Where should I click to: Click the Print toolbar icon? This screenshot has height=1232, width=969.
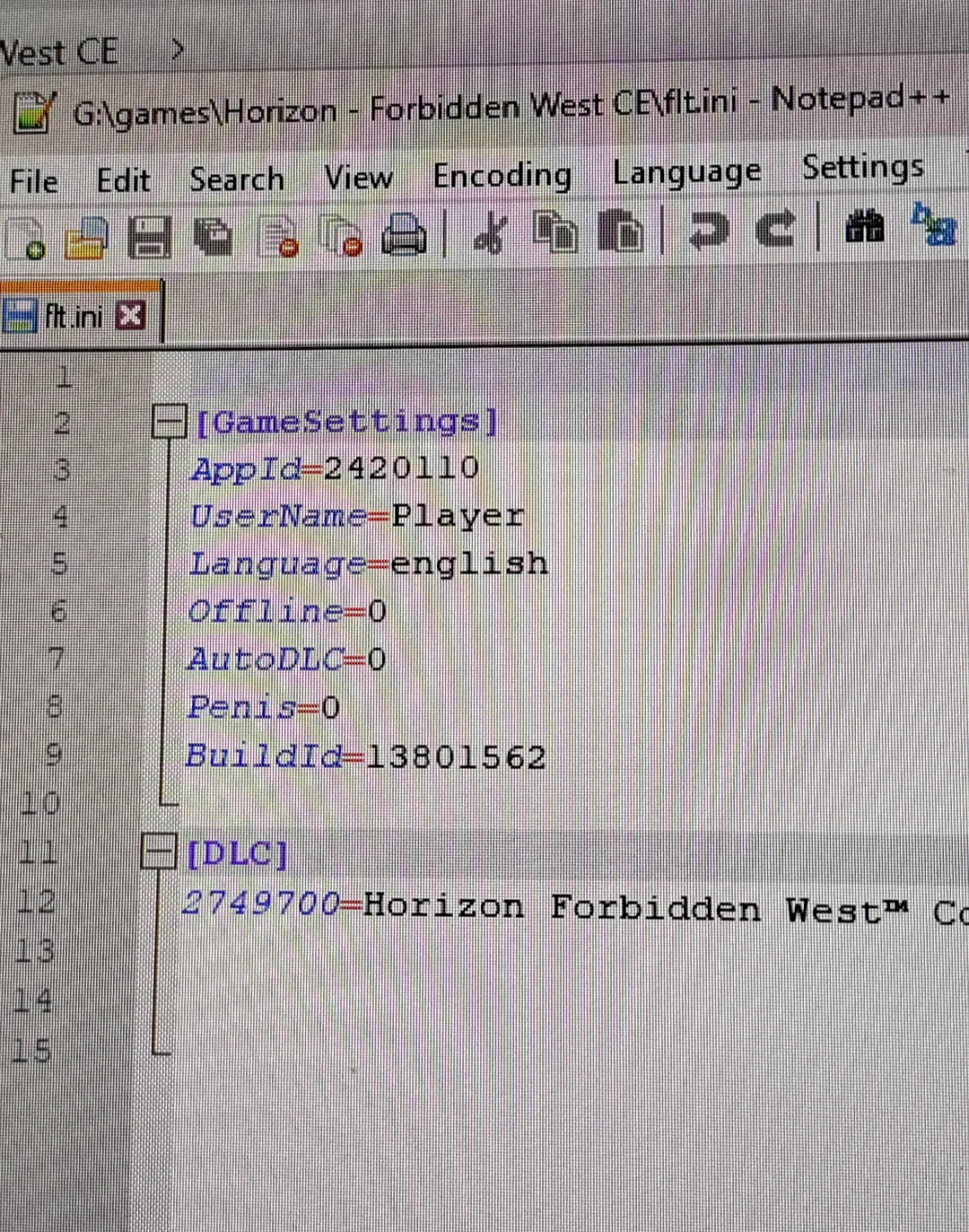point(405,235)
